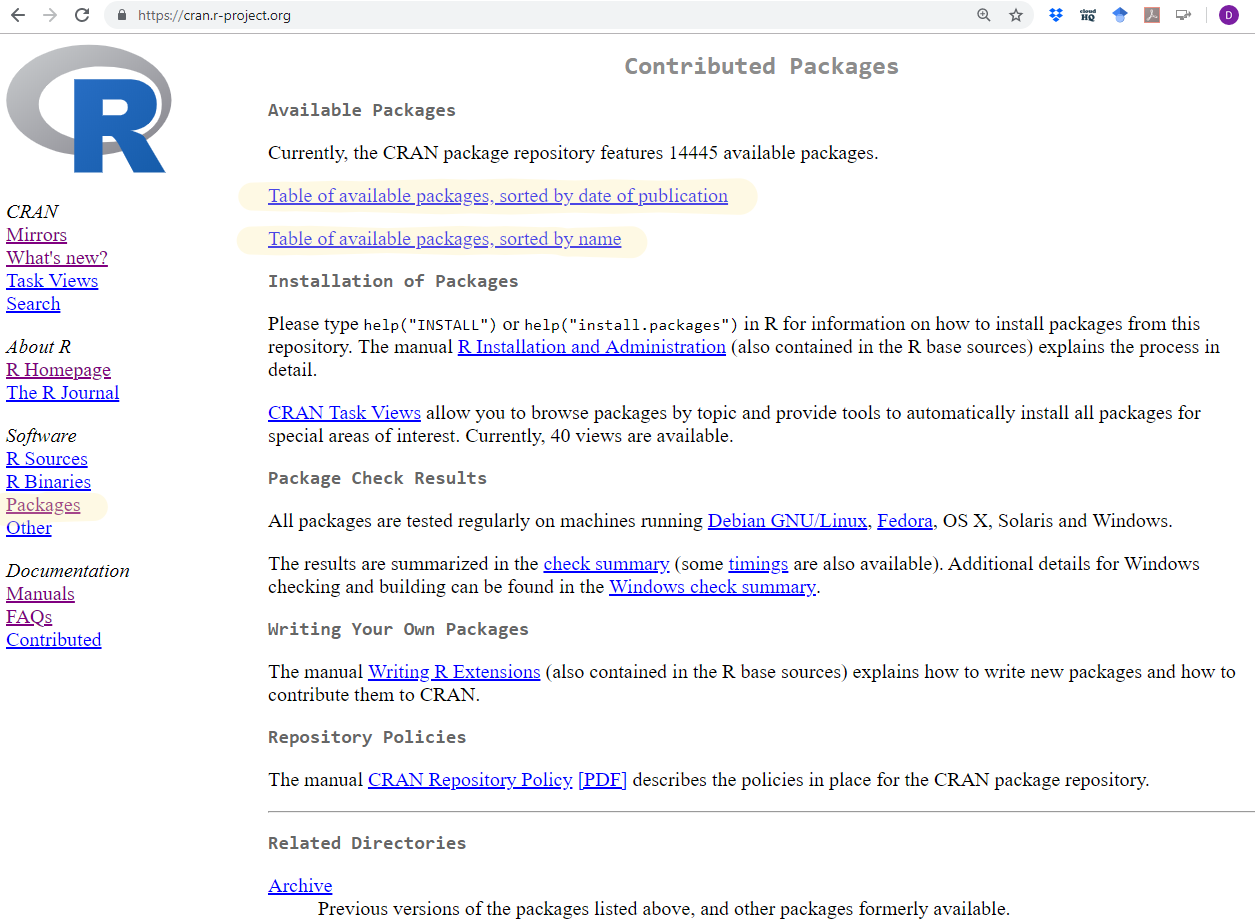
Task: Open Task Views in the sidebar
Action: click(52, 281)
